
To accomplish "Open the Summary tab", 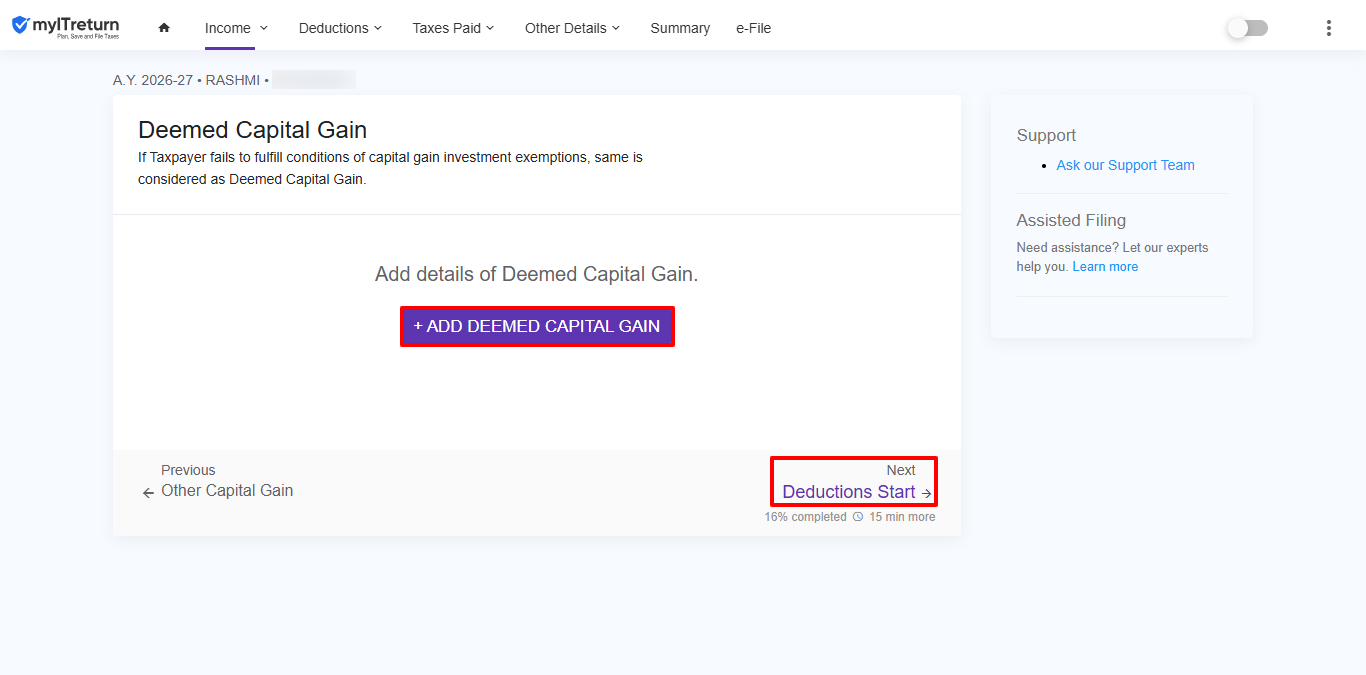I will point(680,28).
